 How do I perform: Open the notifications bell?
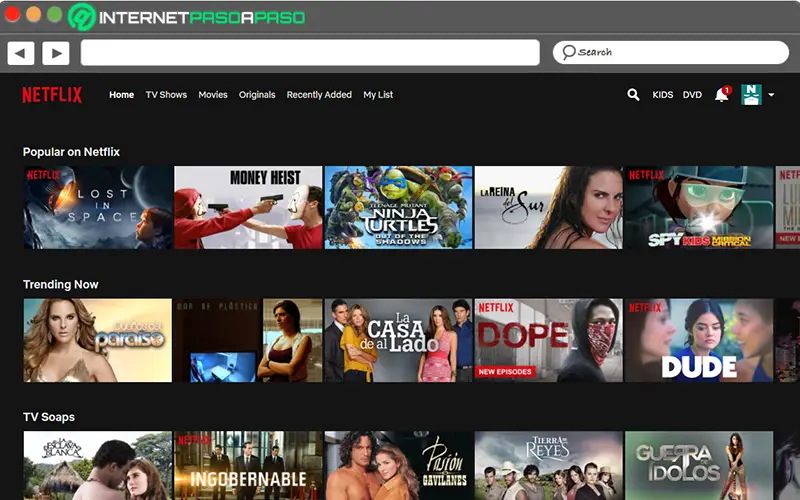tap(722, 94)
